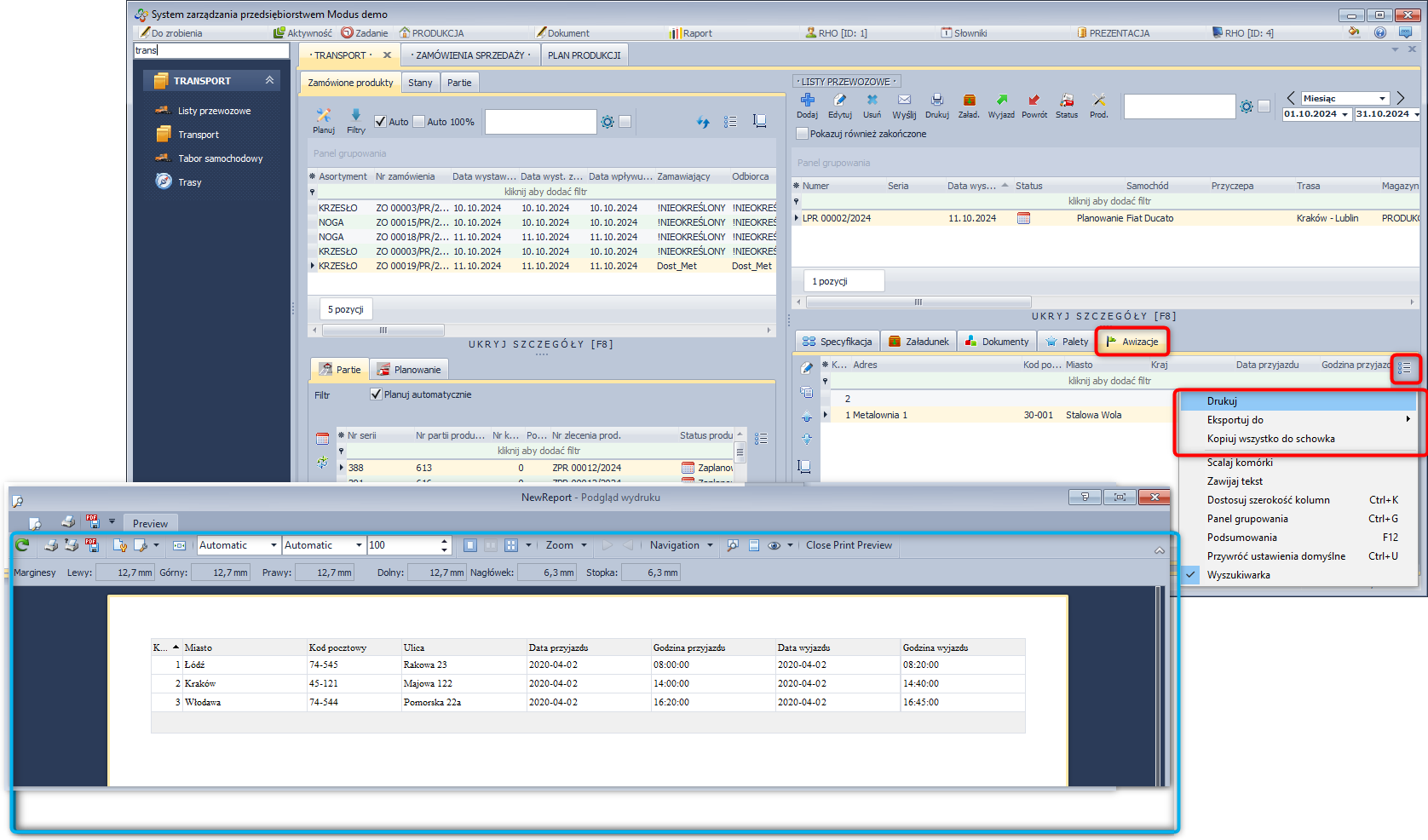1428x840 pixels.
Task: Tick Pokazuj również zakończone checkbox
Action: click(802, 134)
